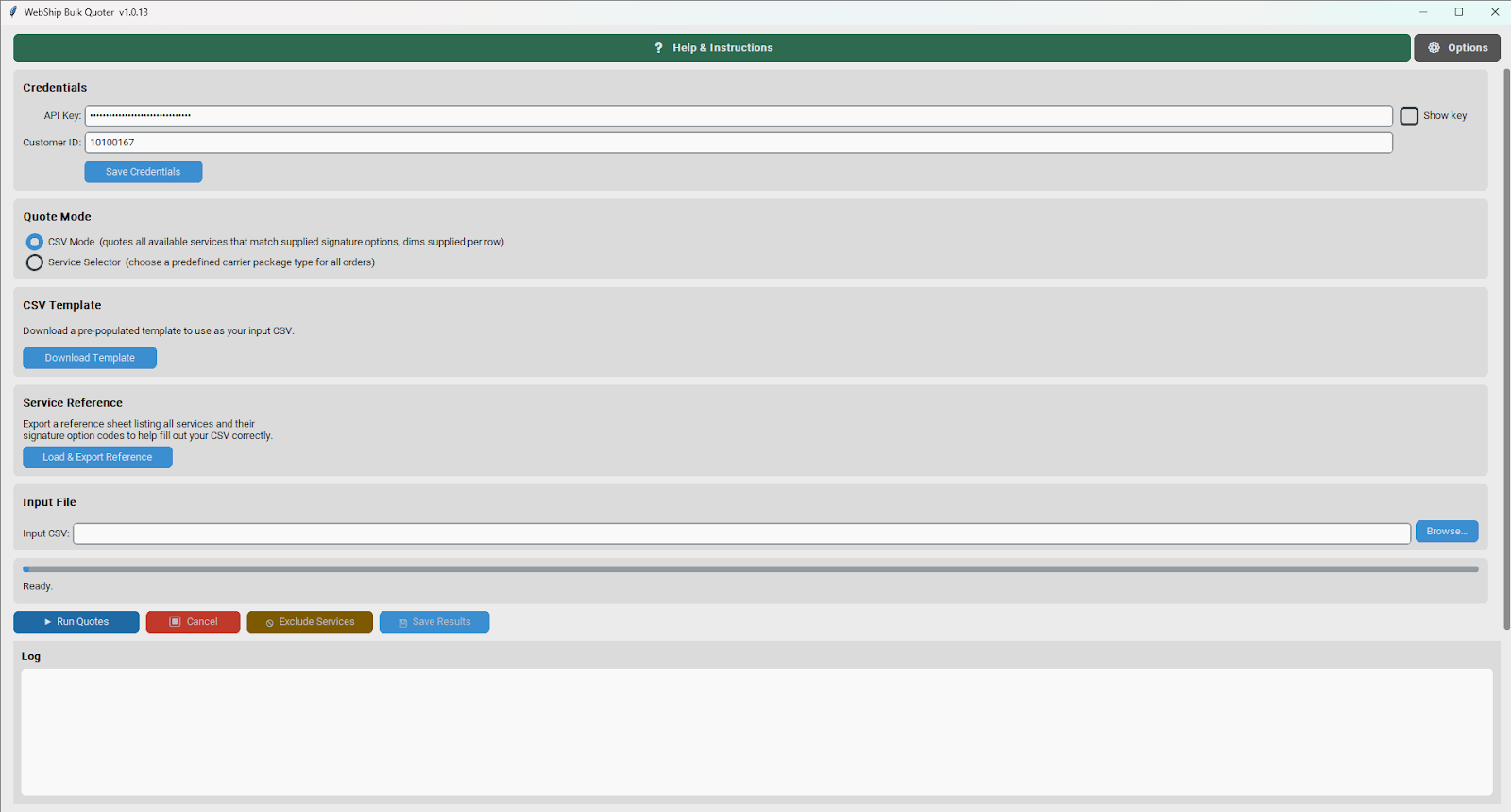
Task: Click the vertical scrollbar on the right
Action: point(1505,349)
